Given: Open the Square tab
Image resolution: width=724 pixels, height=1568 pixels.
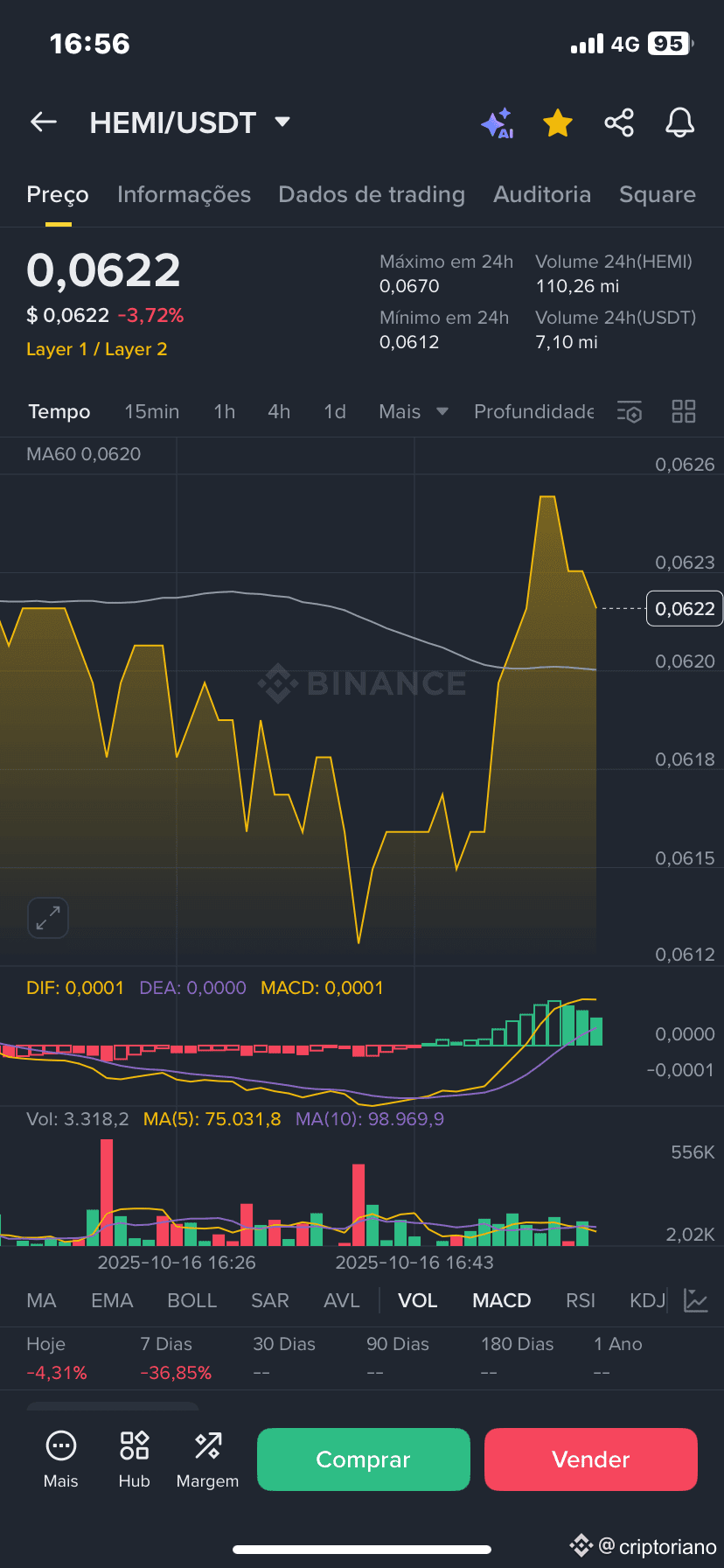Looking at the screenshot, I should (x=658, y=194).
